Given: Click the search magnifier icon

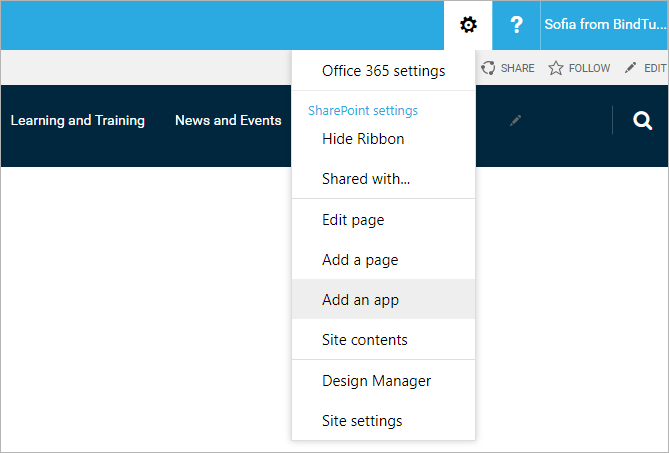Looking at the screenshot, I should (x=642, y=121).
